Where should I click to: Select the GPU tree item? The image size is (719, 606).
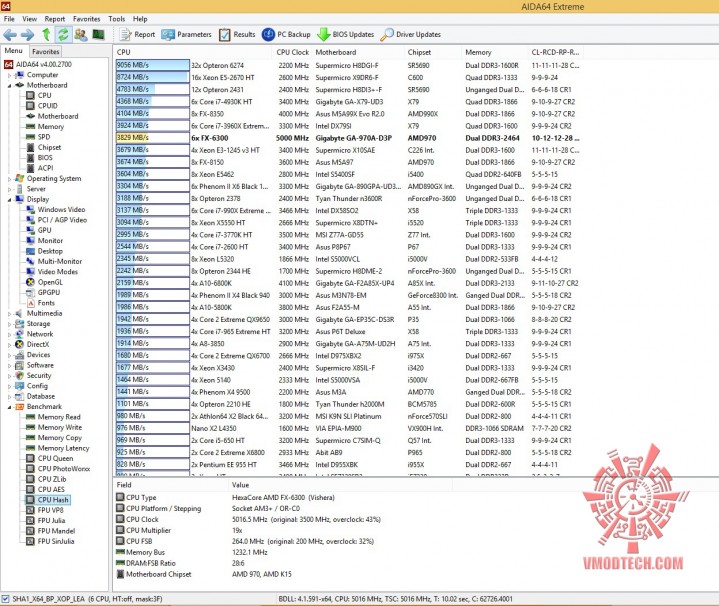[44, 230]
